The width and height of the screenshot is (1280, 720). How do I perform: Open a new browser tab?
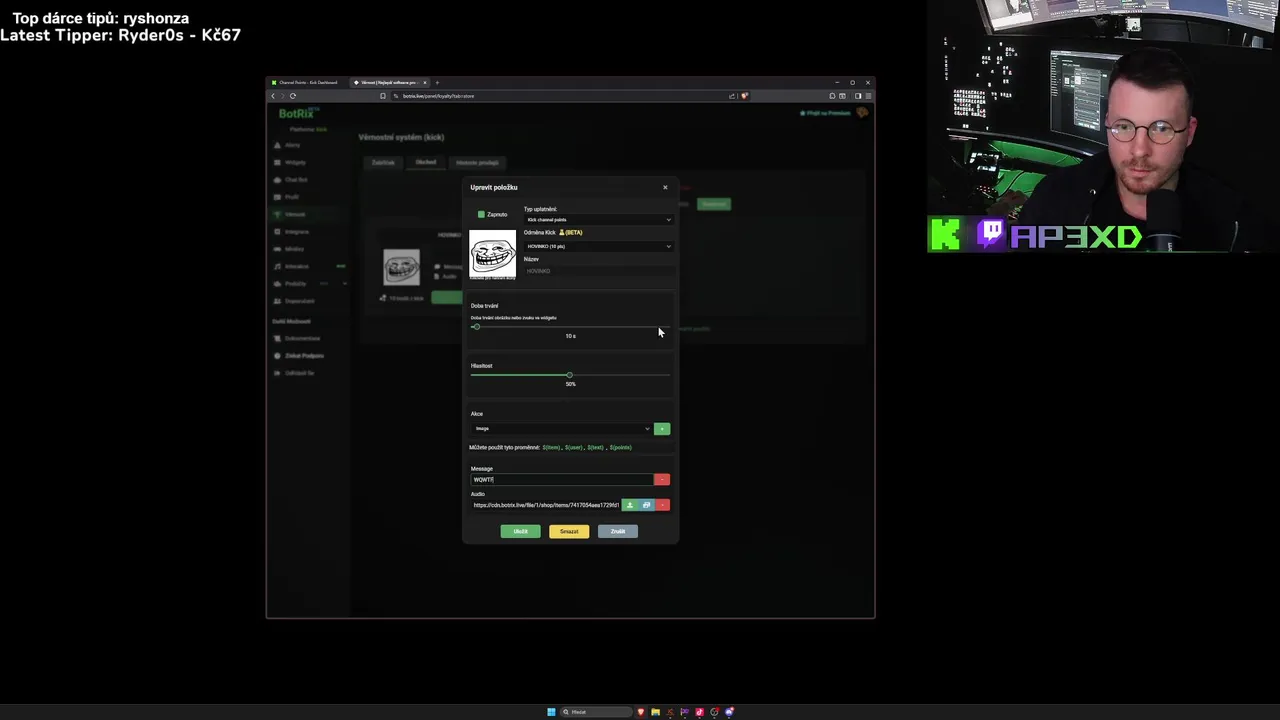(x=437, y=82)
